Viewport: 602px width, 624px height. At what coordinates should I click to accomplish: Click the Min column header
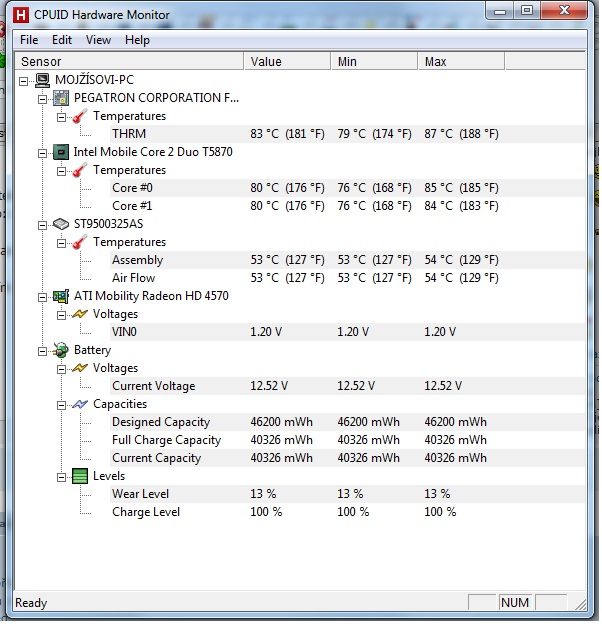tap(374, 62)
